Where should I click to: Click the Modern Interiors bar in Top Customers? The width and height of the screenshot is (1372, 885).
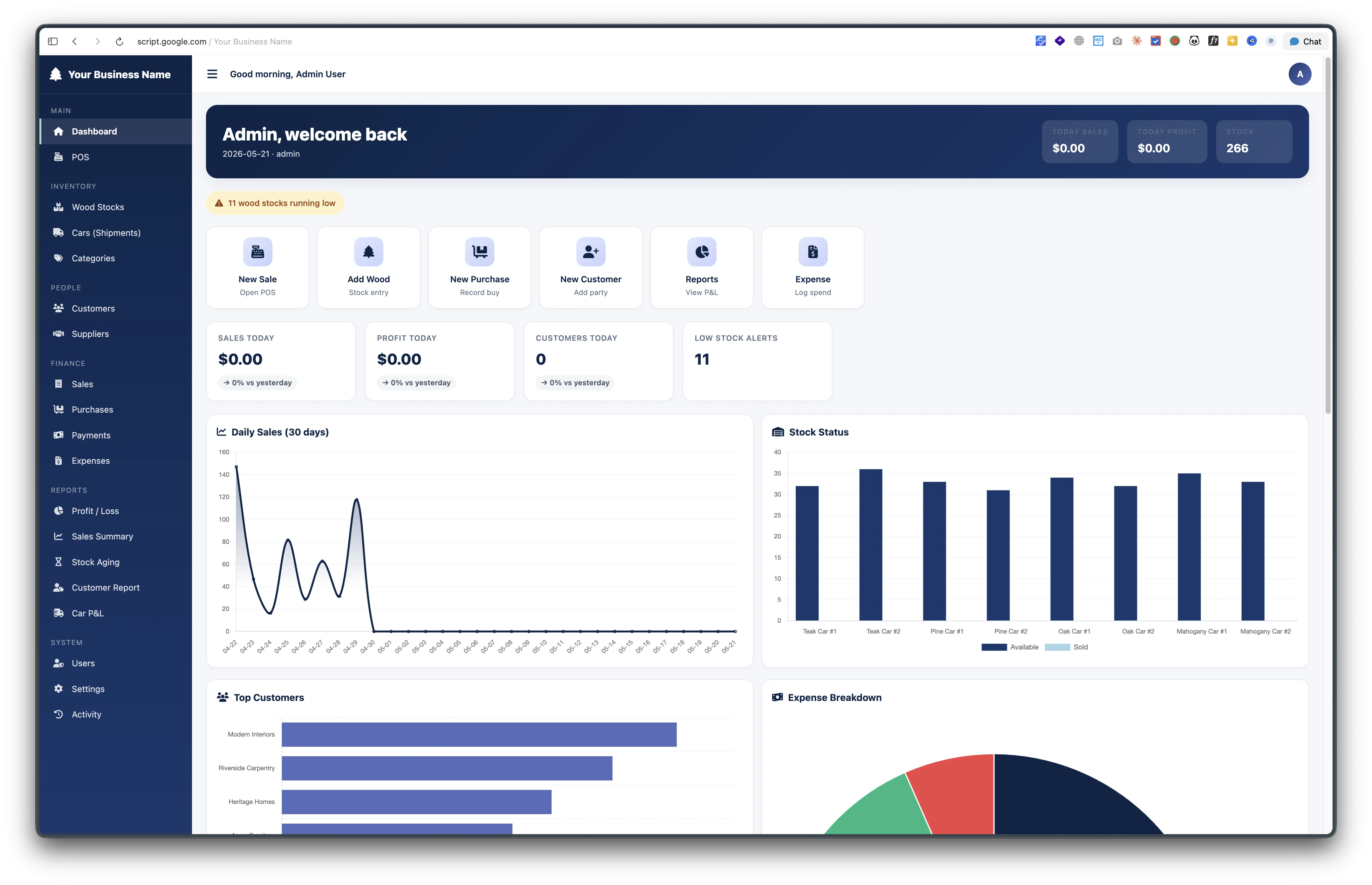479,734
